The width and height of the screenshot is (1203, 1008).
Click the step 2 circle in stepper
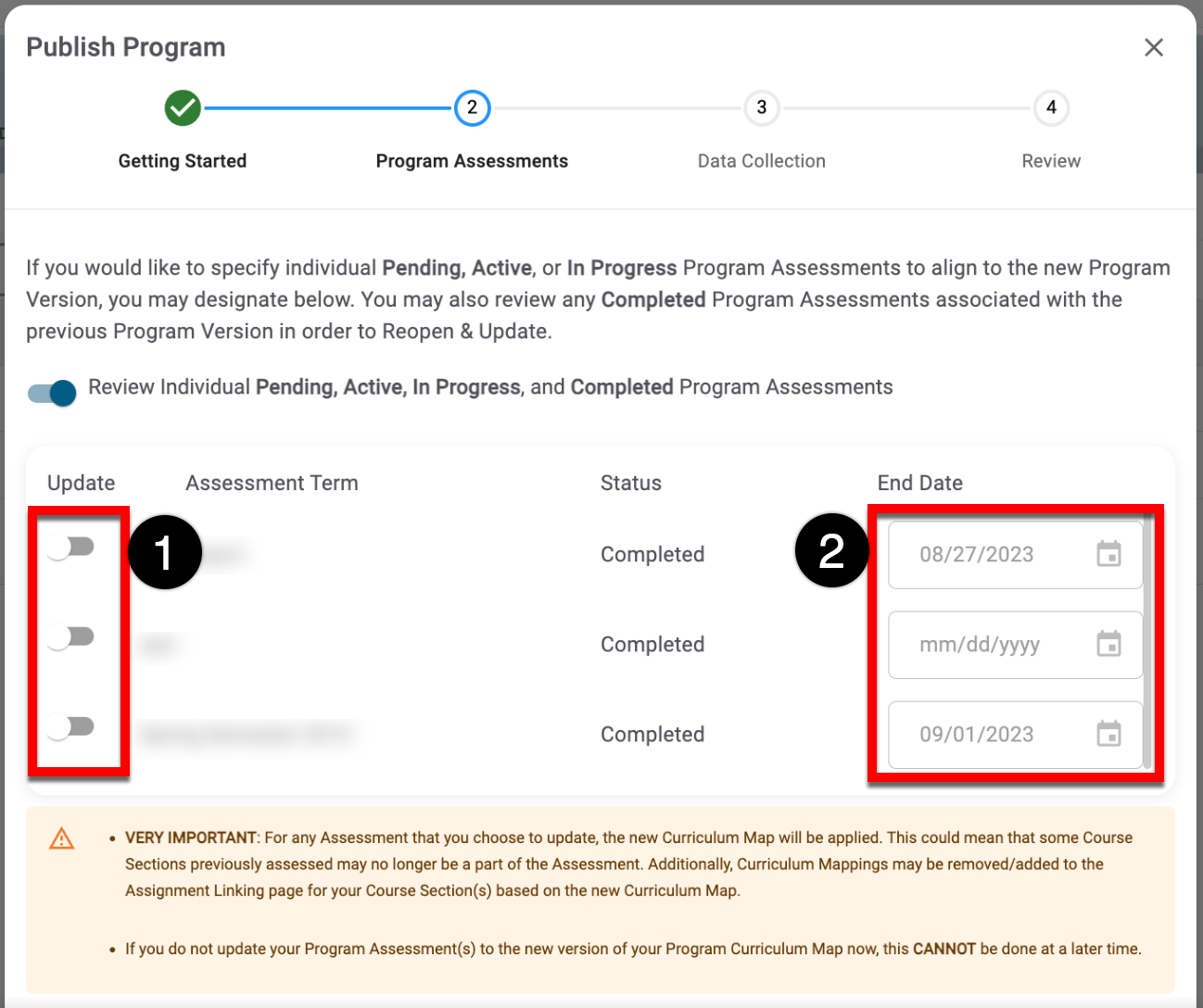click(x=472, y=108)
